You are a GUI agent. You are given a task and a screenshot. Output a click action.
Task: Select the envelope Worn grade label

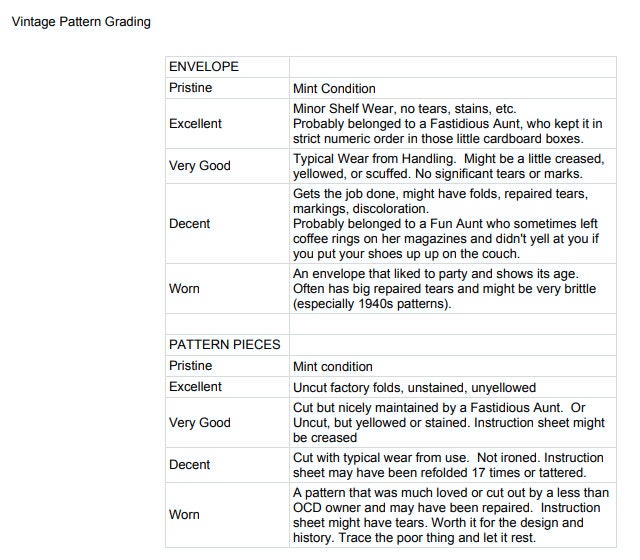click(184, 289)
